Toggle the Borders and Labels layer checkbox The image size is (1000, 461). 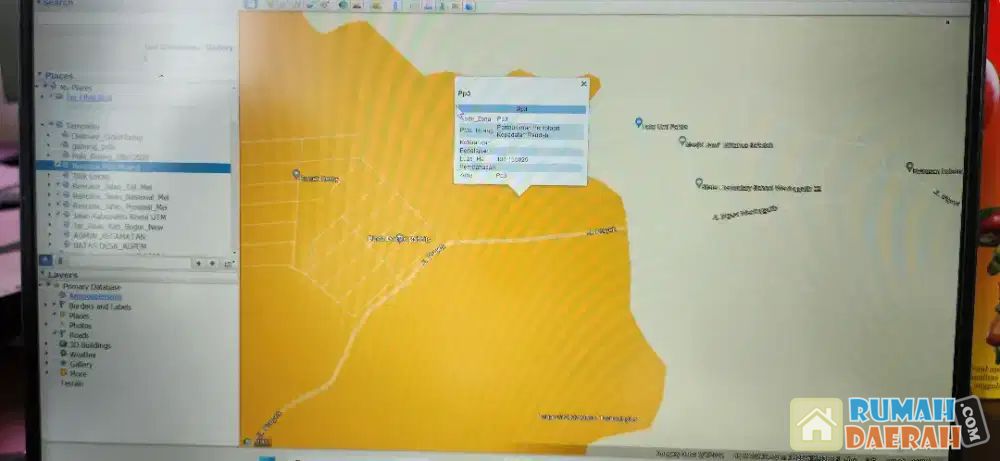point(56,306)
